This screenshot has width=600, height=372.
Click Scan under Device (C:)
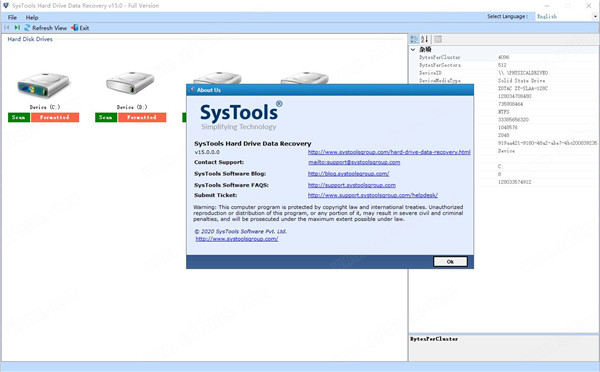point(19,117)
